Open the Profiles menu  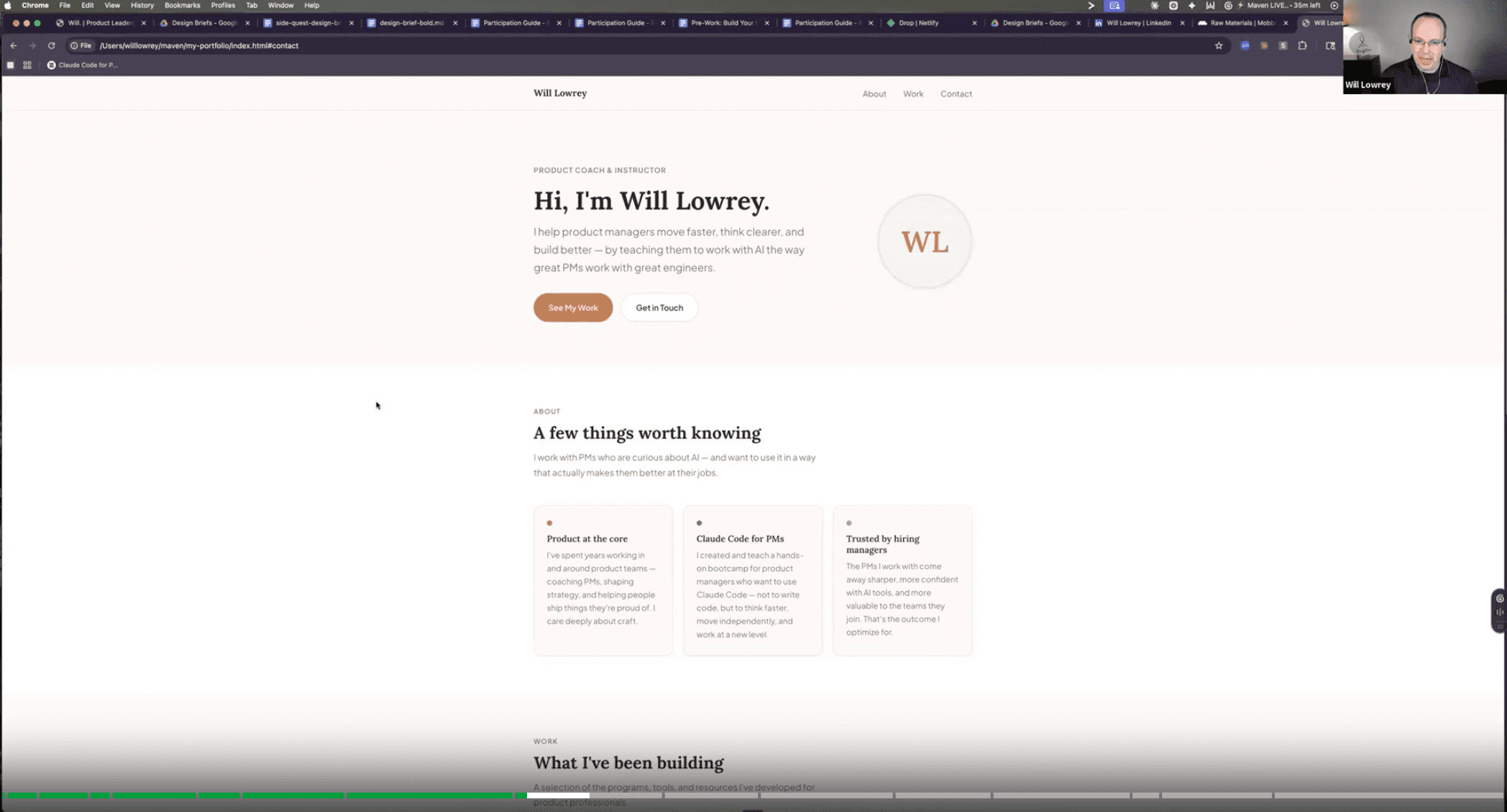coord(223,5)
